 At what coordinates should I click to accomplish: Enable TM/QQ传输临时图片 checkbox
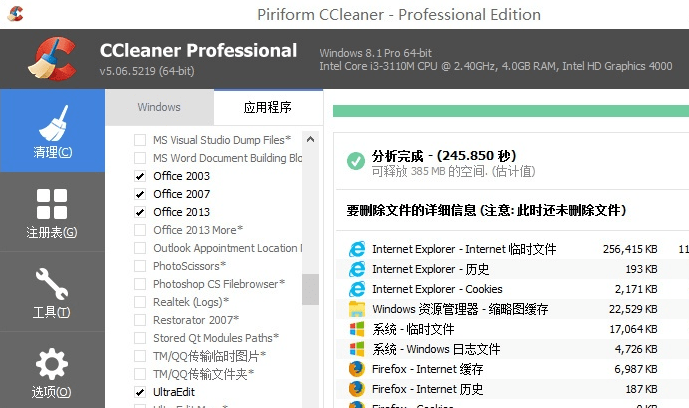point(140,356)
